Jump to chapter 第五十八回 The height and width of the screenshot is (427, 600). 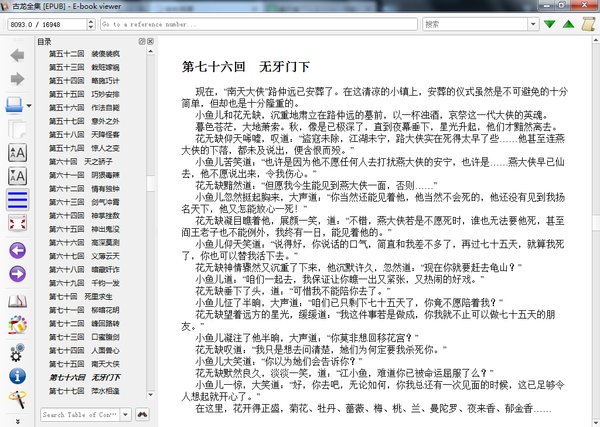[84, 135]
